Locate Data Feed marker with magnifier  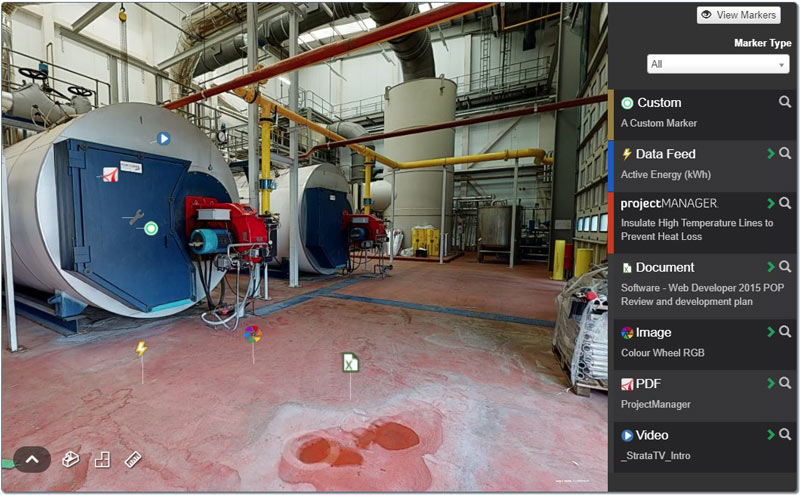[x=785, y=153]
